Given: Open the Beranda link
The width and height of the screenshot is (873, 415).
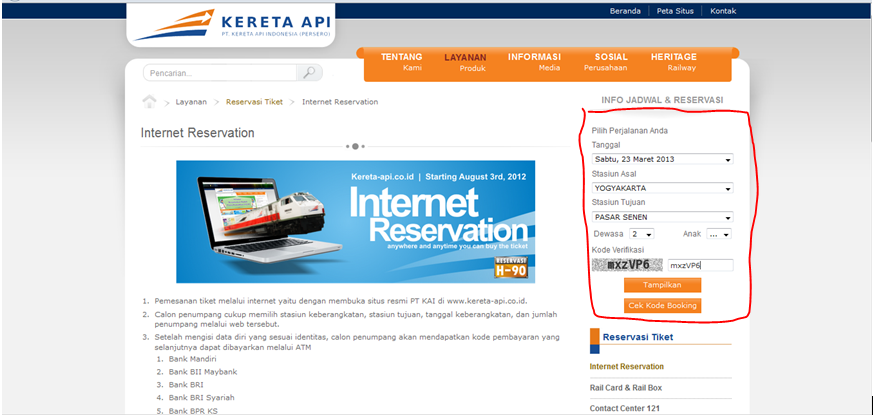Looking at the screenshot, I should pyautogui.click(x=625, y=11).
